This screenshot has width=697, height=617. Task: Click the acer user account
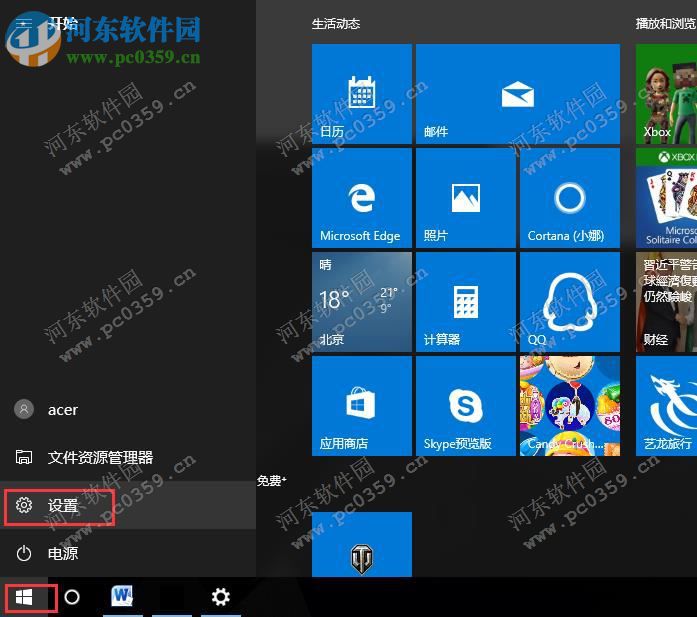128,409
